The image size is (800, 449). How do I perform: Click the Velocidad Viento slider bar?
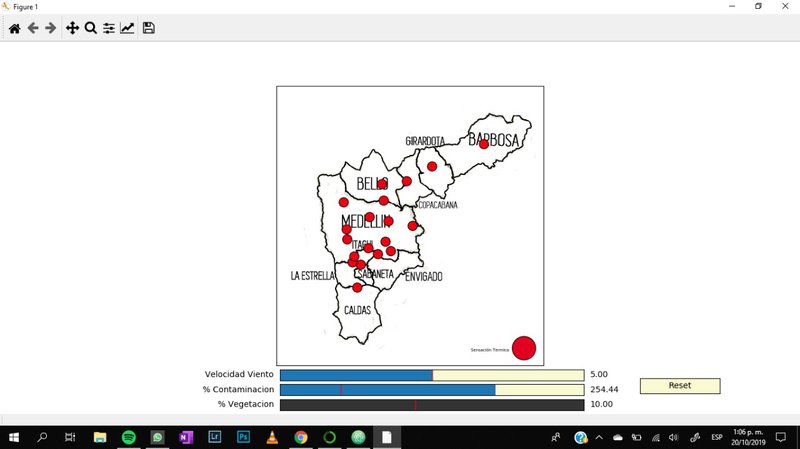pos(431,375)
